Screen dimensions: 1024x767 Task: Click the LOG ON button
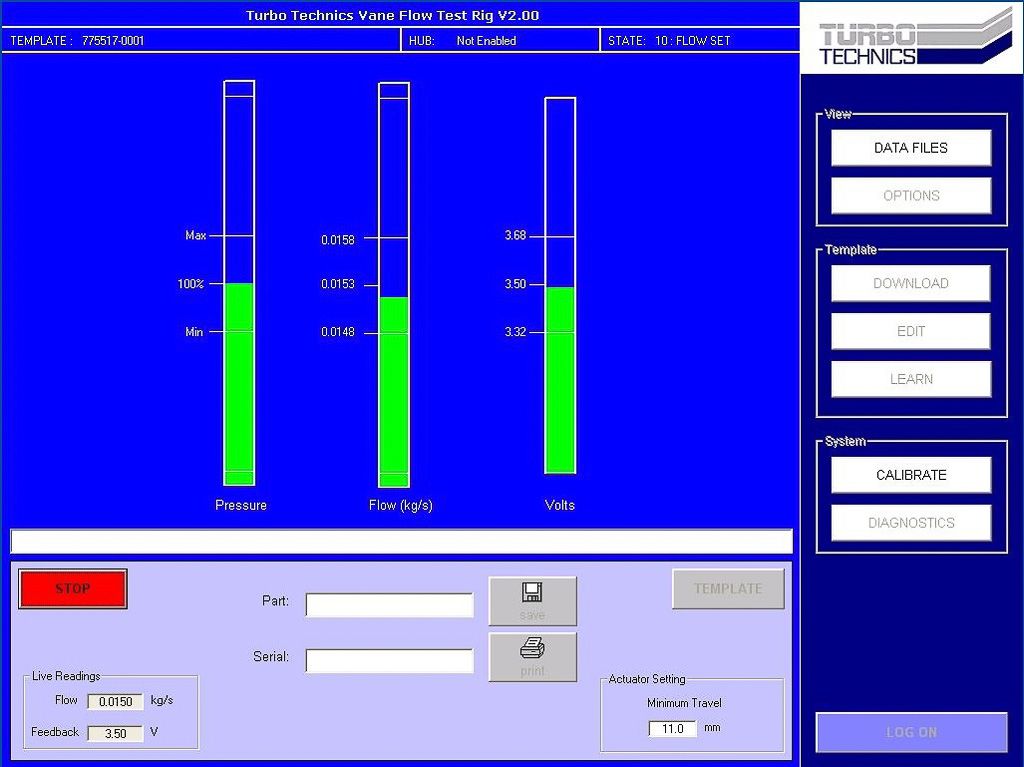coord(911,732)
